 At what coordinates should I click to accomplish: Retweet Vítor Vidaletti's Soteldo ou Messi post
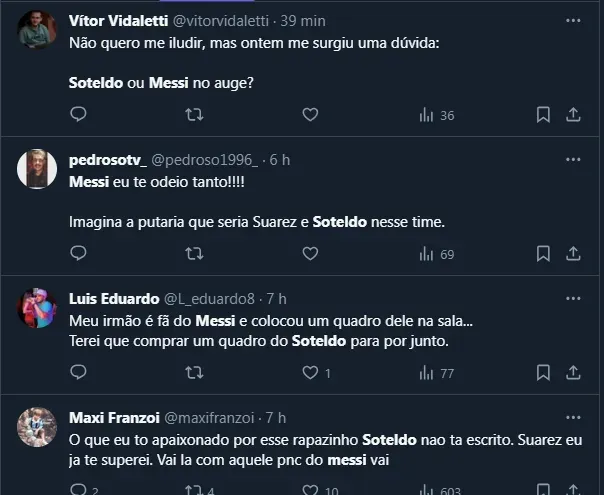(194, 115)
